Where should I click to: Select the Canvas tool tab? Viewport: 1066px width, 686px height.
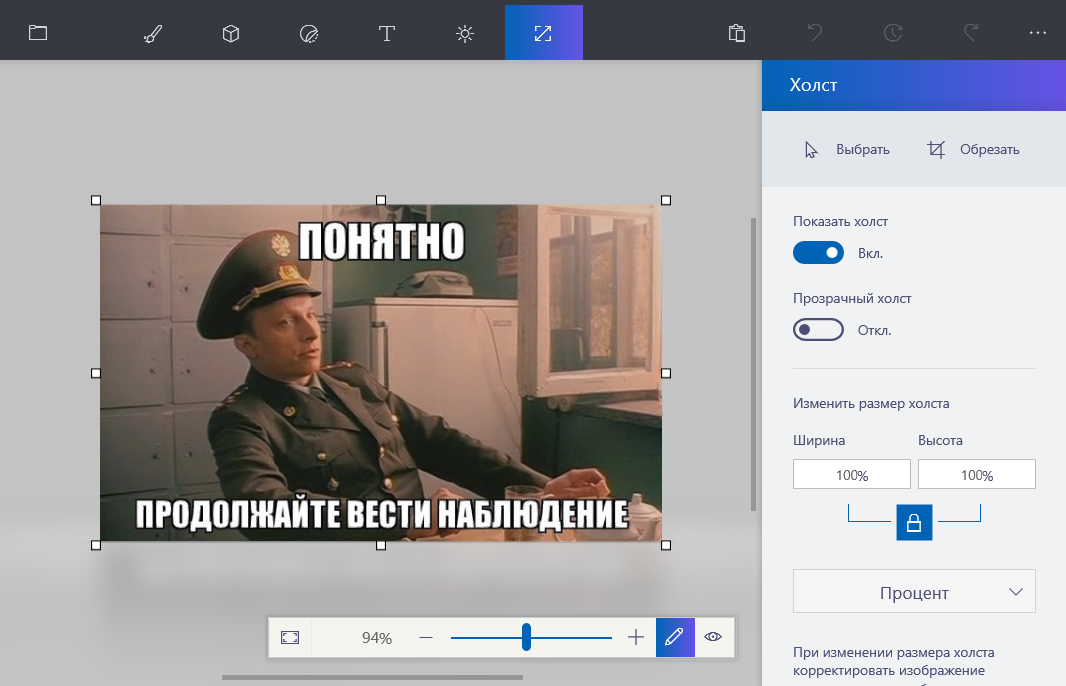544,33
